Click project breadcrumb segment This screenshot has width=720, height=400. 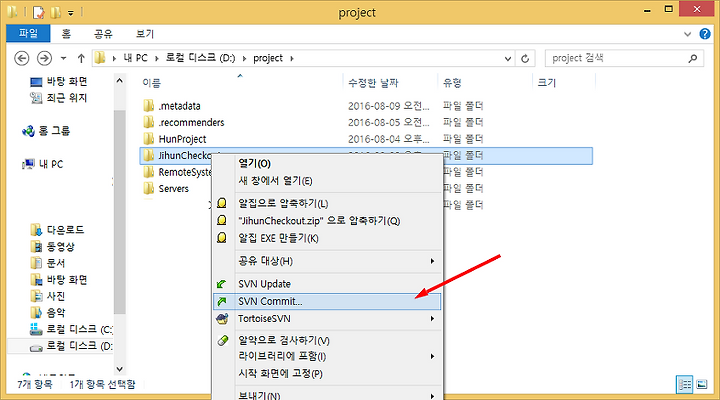point(268,58)
